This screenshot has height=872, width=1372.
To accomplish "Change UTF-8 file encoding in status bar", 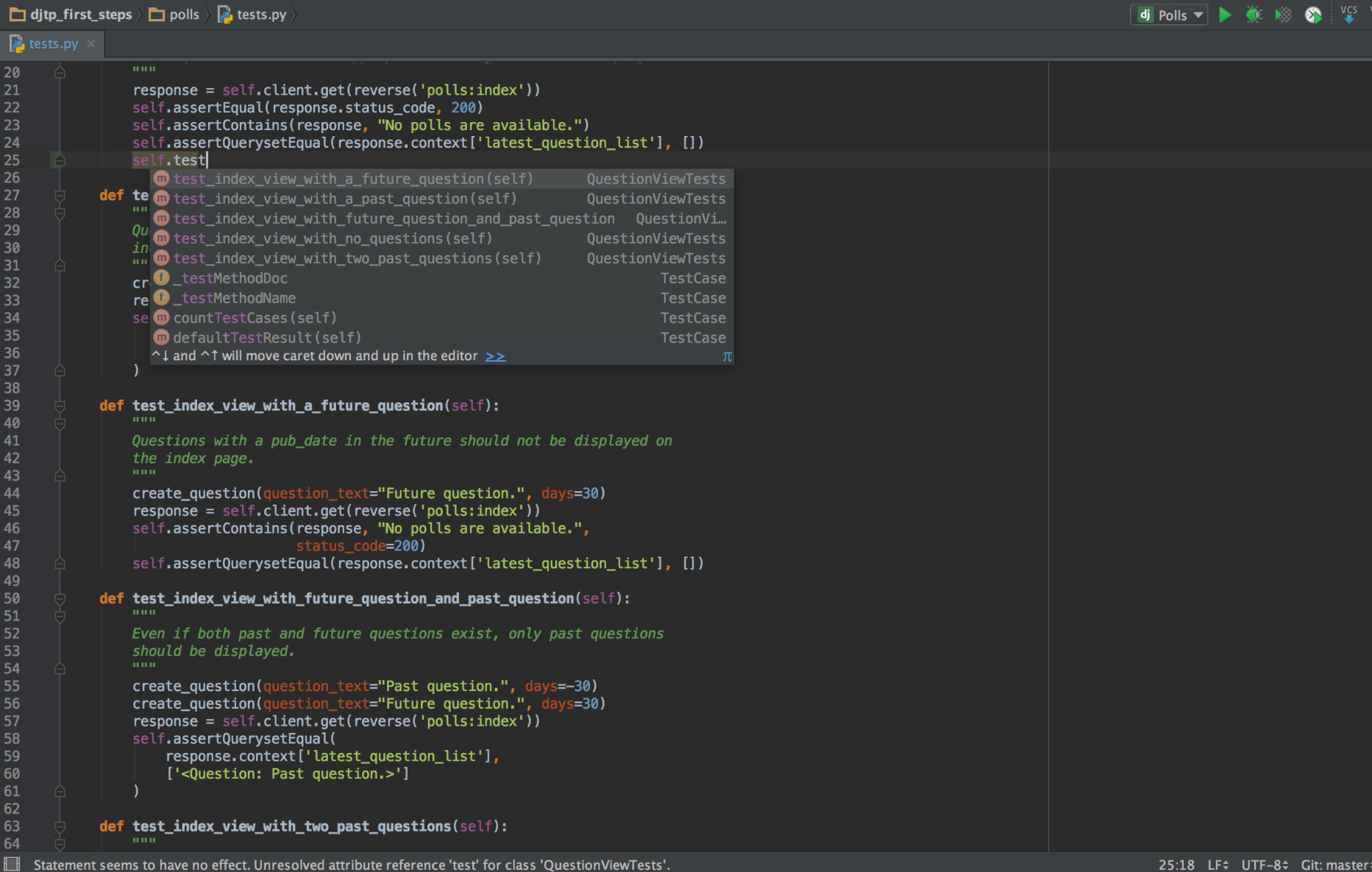I will point(1265,865).
